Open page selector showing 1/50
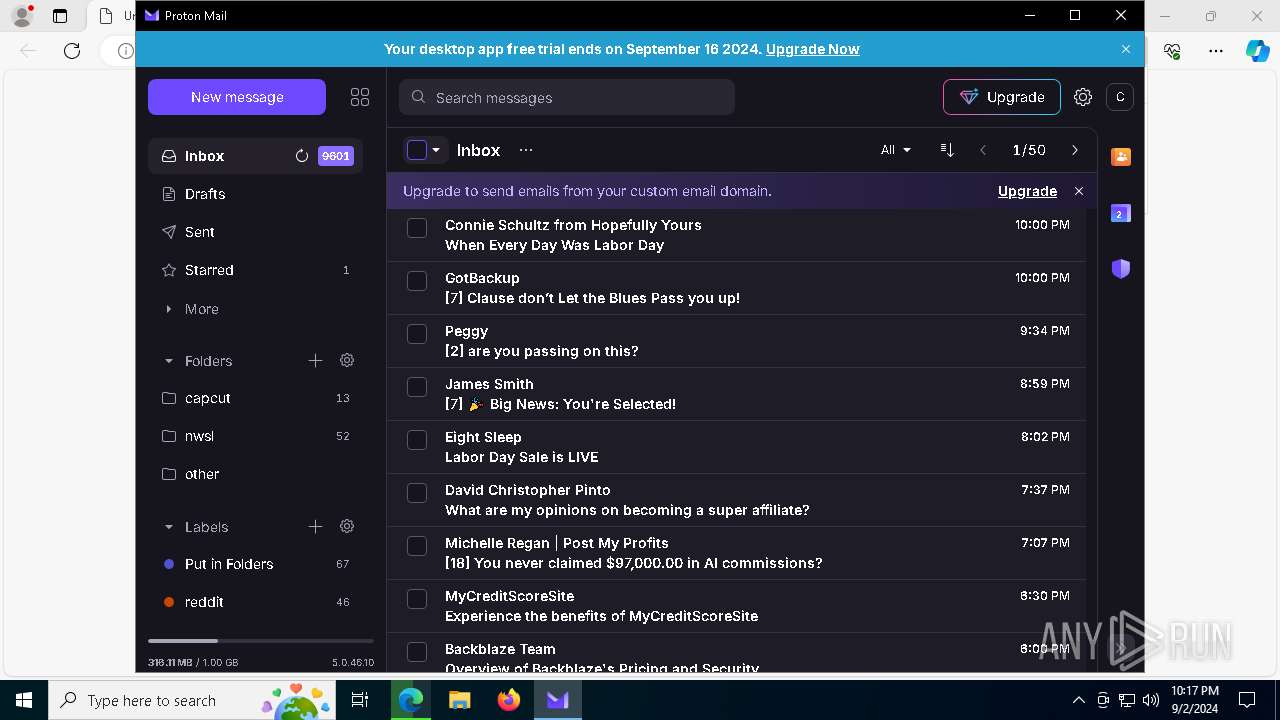 pos(1029,150)
